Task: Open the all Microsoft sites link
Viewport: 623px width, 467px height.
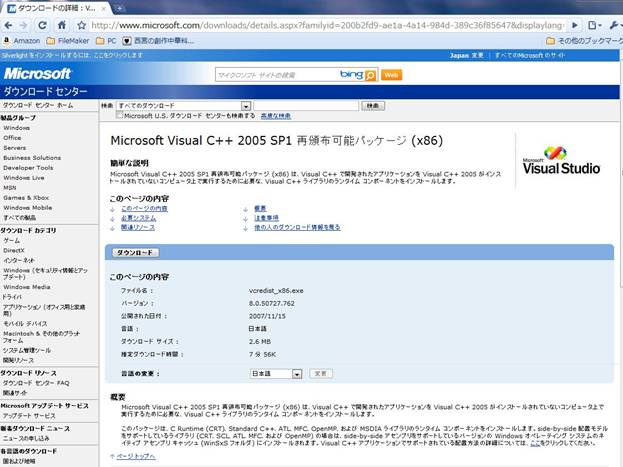Action: [x=529, y=55]
